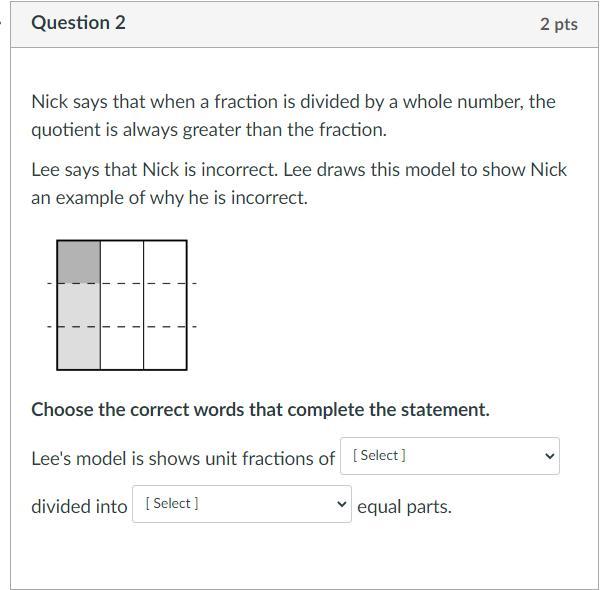Click the light gray middle-left model cell

[79, 304]
